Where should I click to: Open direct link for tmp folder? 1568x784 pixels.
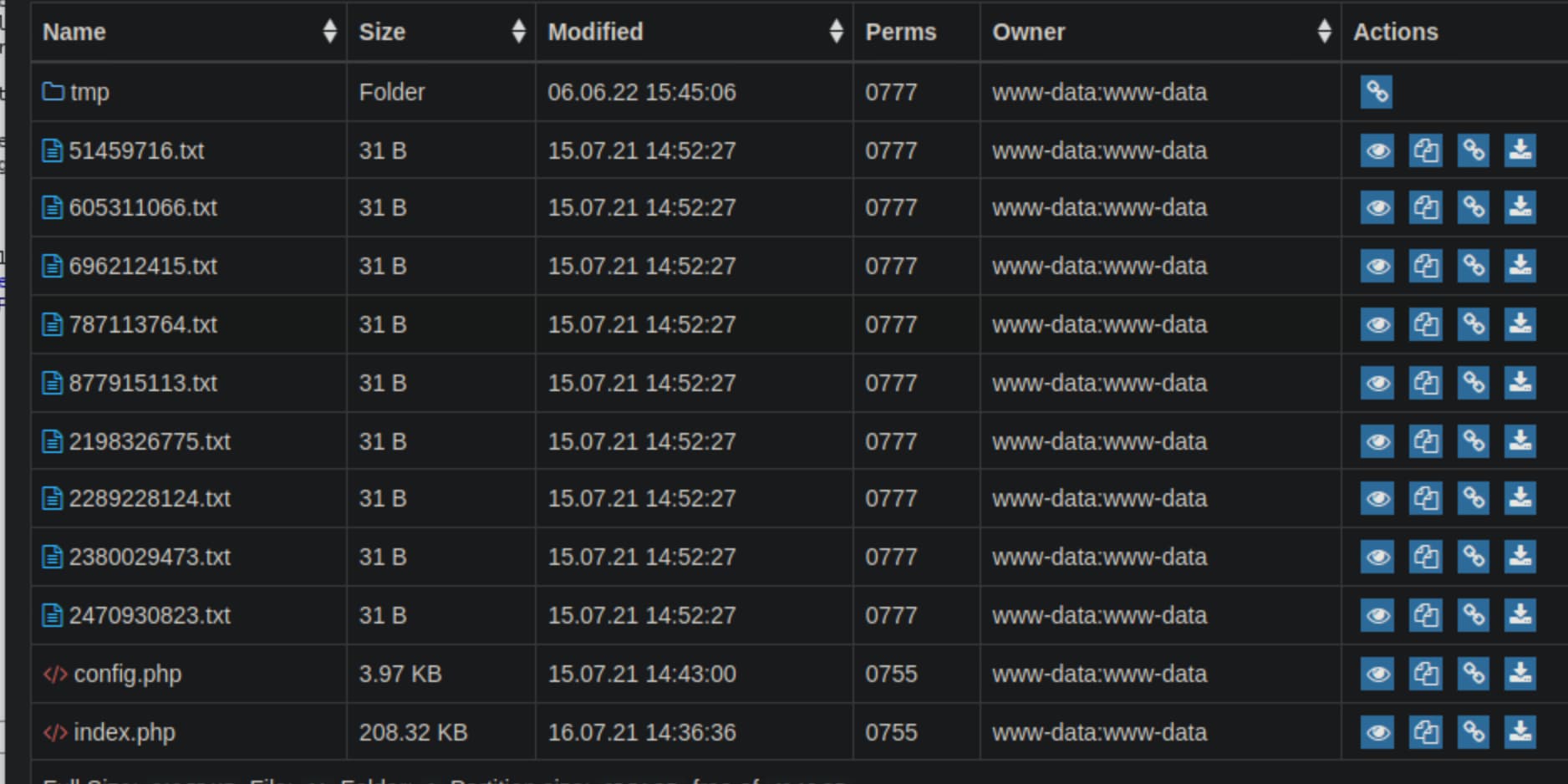(1377, 92)
